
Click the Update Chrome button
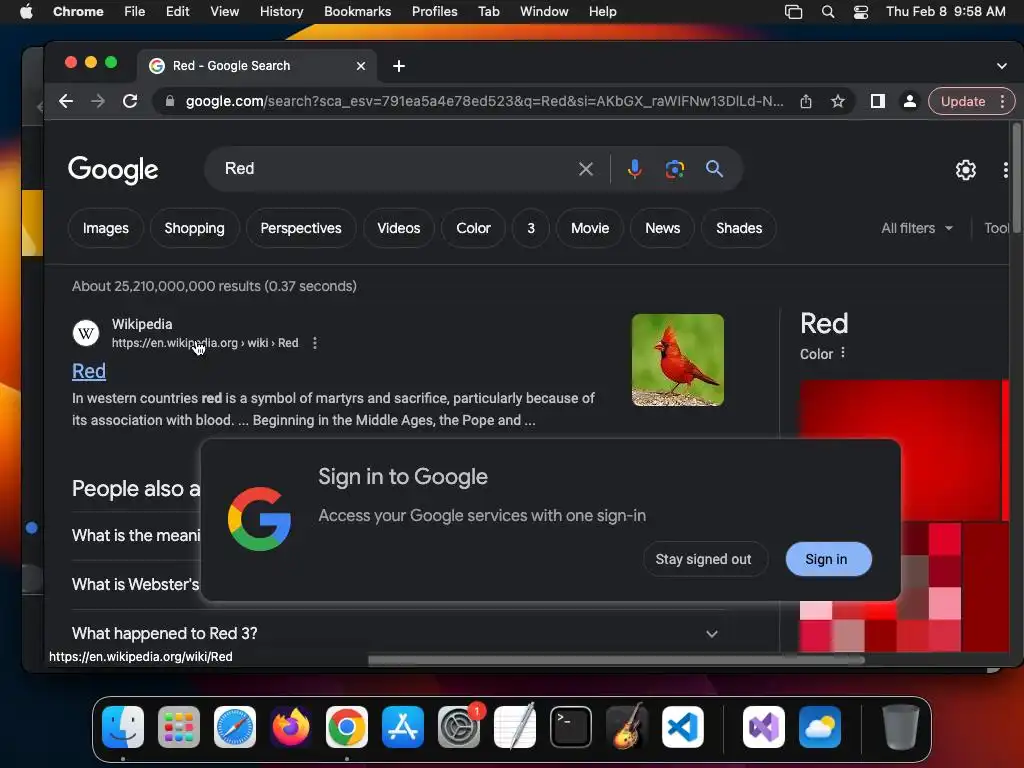[963, 101]
